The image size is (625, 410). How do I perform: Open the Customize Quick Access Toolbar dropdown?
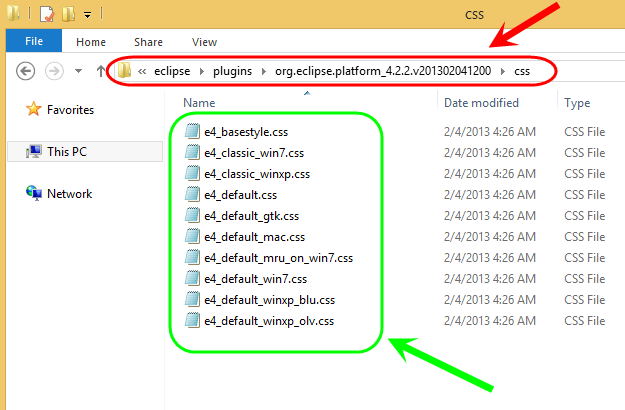(x=87, y=15)
